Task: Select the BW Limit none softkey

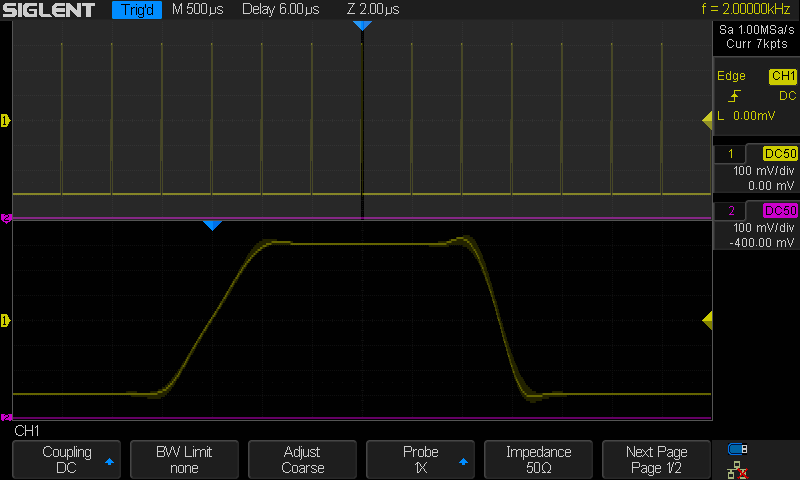Action: [x=184, y=460]
